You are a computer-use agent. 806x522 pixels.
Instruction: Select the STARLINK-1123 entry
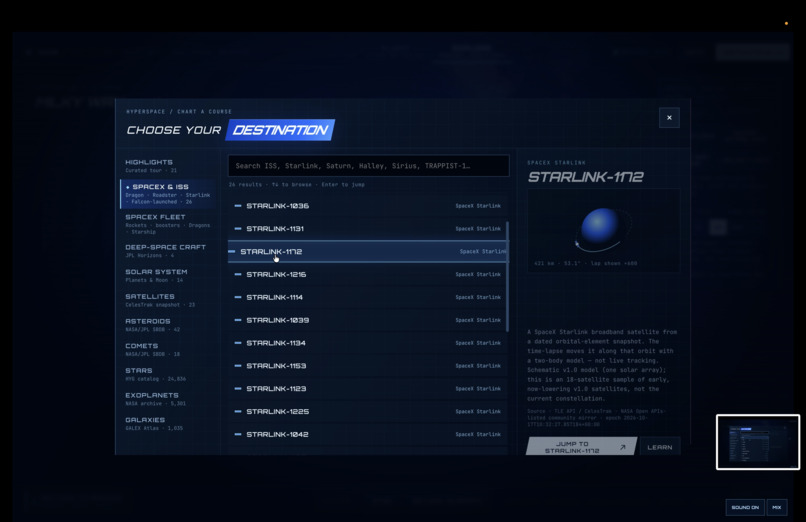[x=367, y=388]
